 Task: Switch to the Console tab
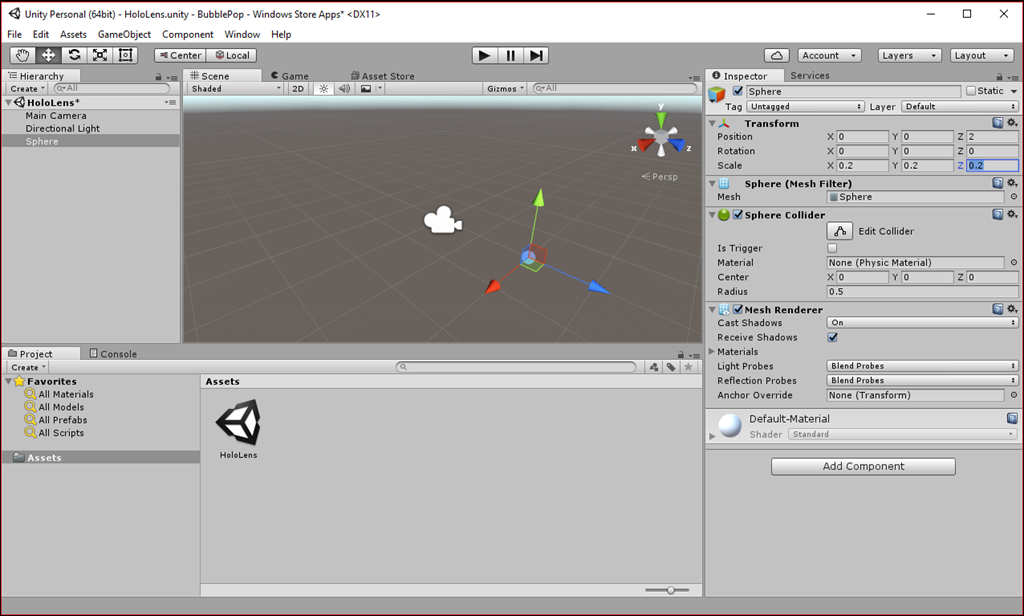pos(113,353)
